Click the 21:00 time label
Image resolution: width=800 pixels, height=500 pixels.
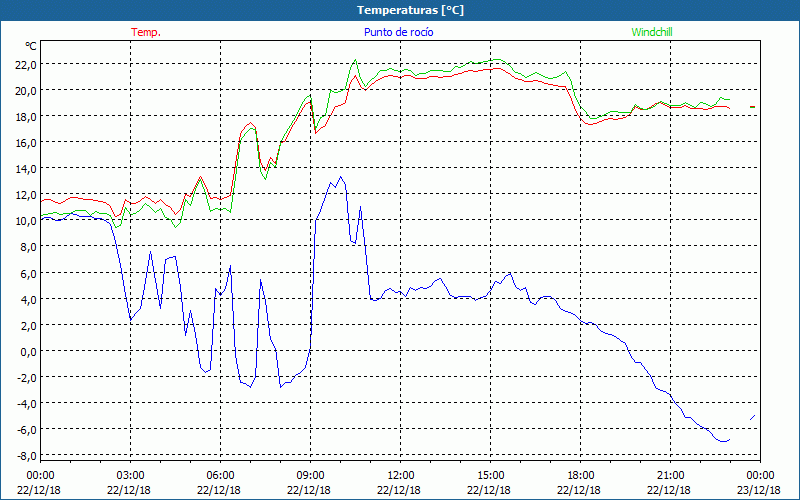tap(670, 476)
